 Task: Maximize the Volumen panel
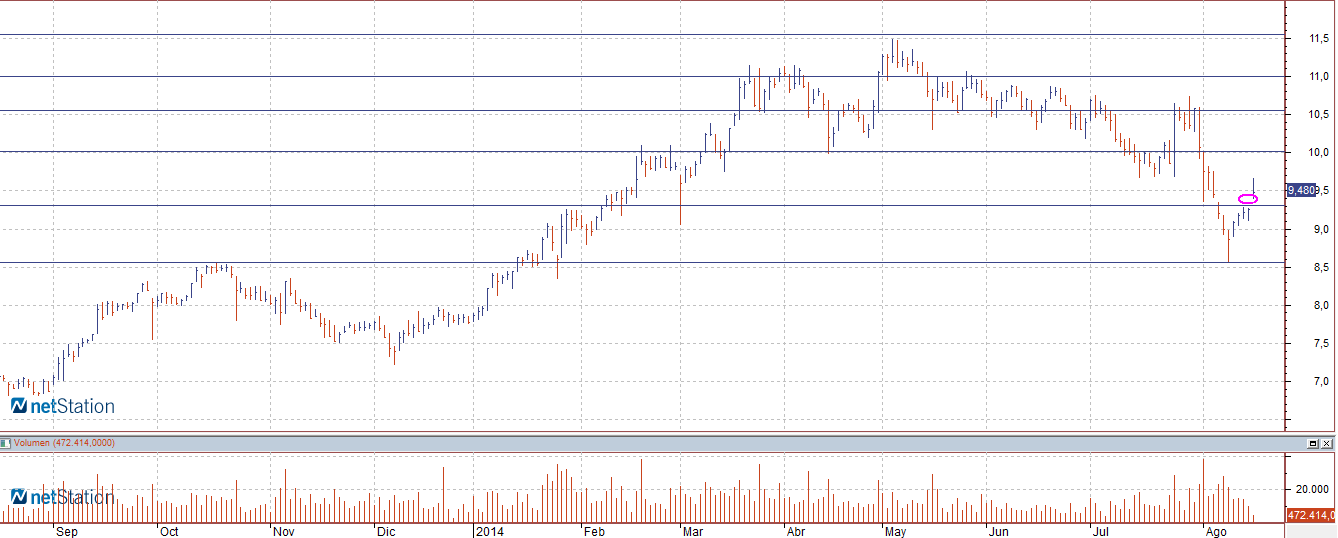[1312, 443]
